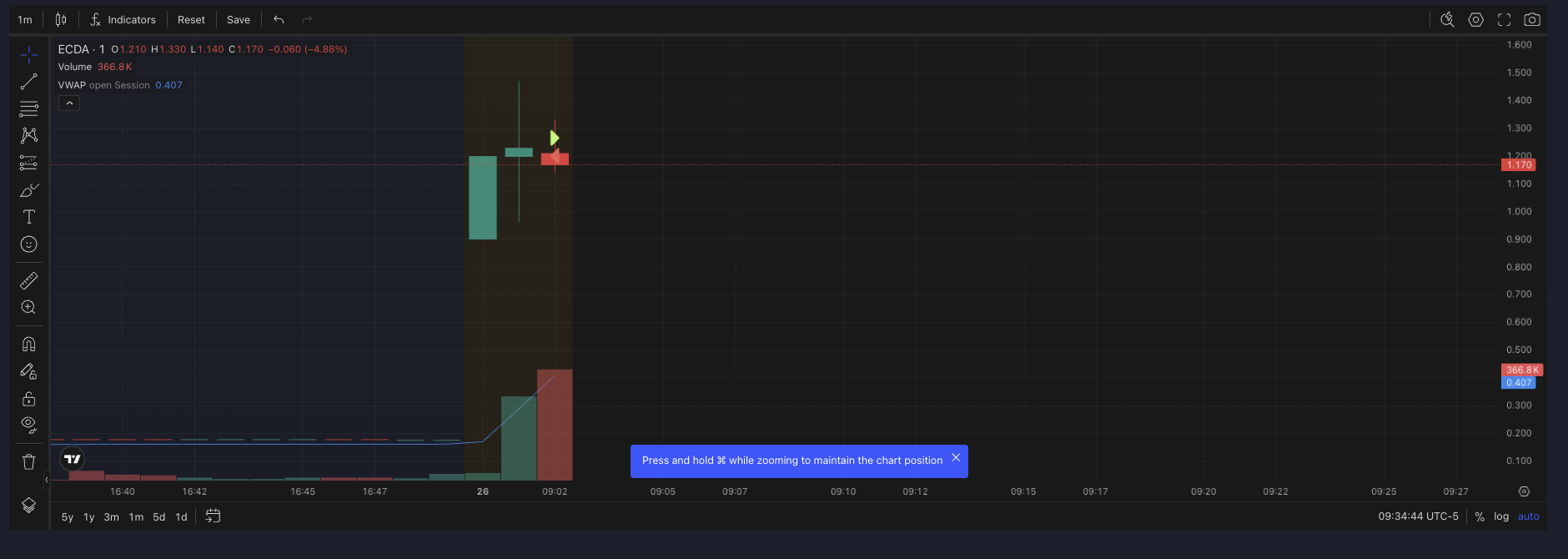The height and width of the screenshot is (559, 1568).
Task: Select the Crosshair cursor tool
Action: [29, 55]
